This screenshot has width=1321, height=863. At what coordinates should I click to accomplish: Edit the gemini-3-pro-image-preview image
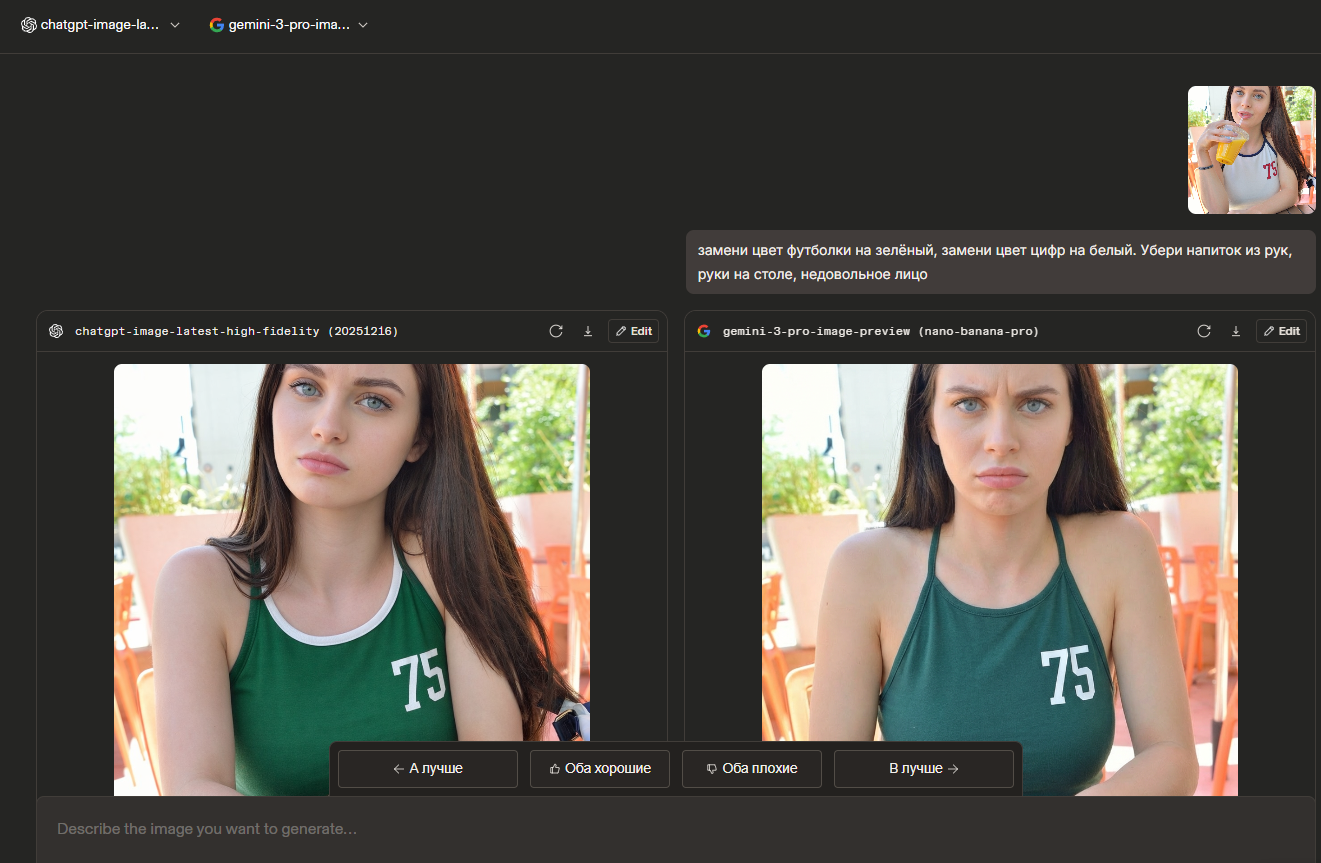click(1281, 331)
